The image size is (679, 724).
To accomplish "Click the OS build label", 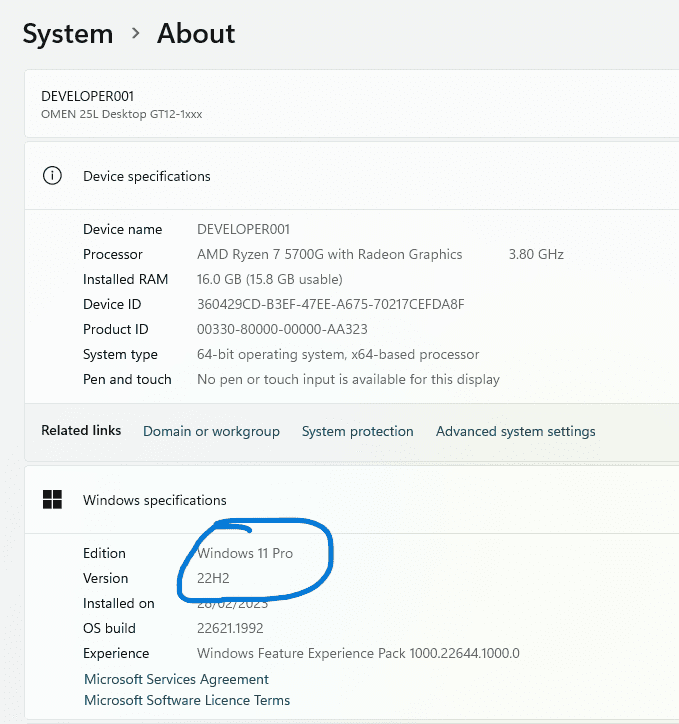I will click(x=109, y=628).
